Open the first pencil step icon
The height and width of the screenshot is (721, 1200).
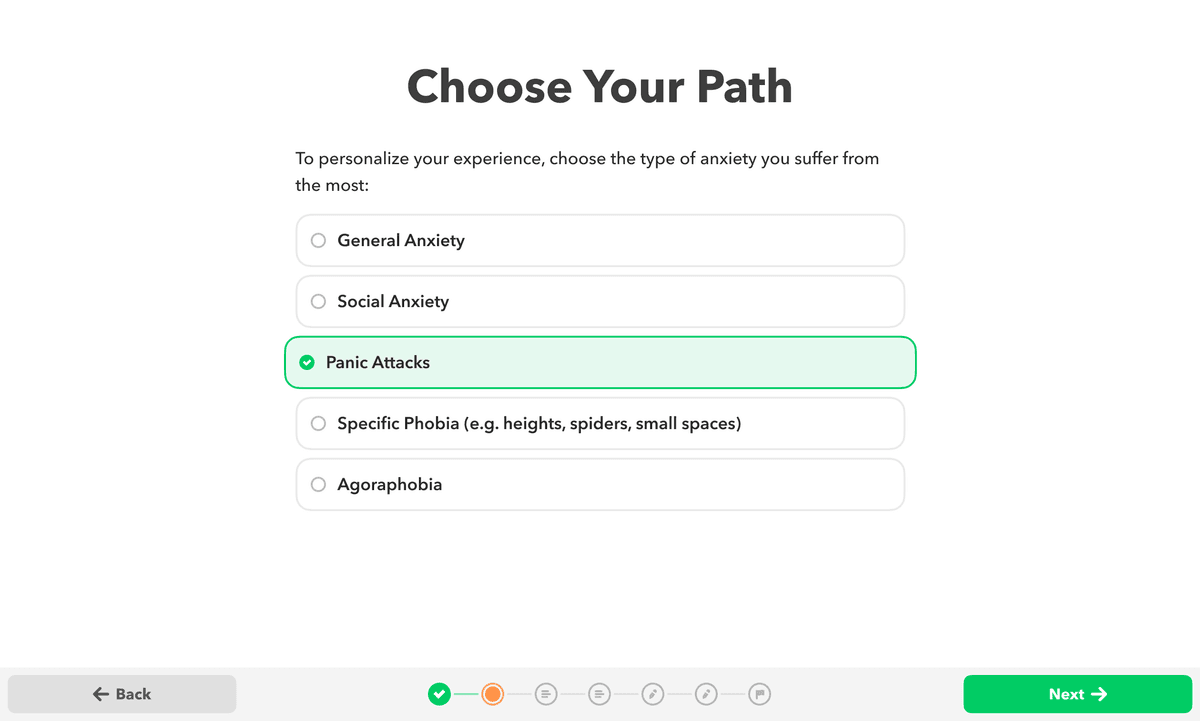click(x=653, y=694)
